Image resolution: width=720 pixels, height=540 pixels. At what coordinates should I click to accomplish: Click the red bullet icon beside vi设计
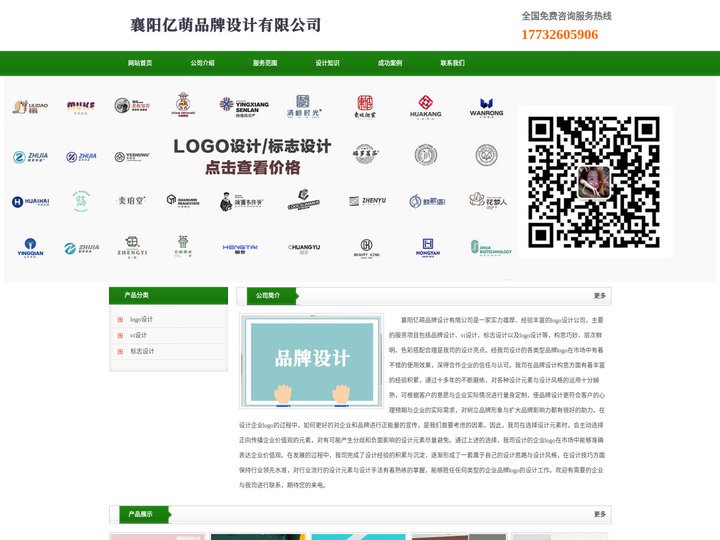click(120, 336)
